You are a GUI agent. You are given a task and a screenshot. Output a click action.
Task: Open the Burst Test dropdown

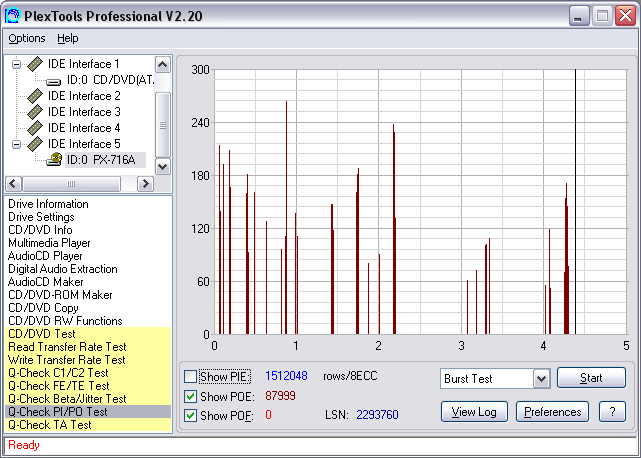541,379
